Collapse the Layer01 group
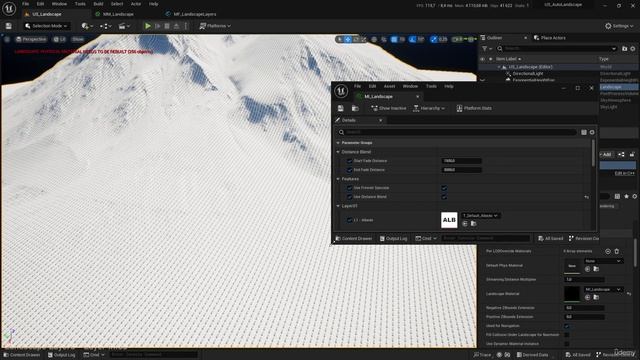The image size is (640, 360). tap(338, 206)
